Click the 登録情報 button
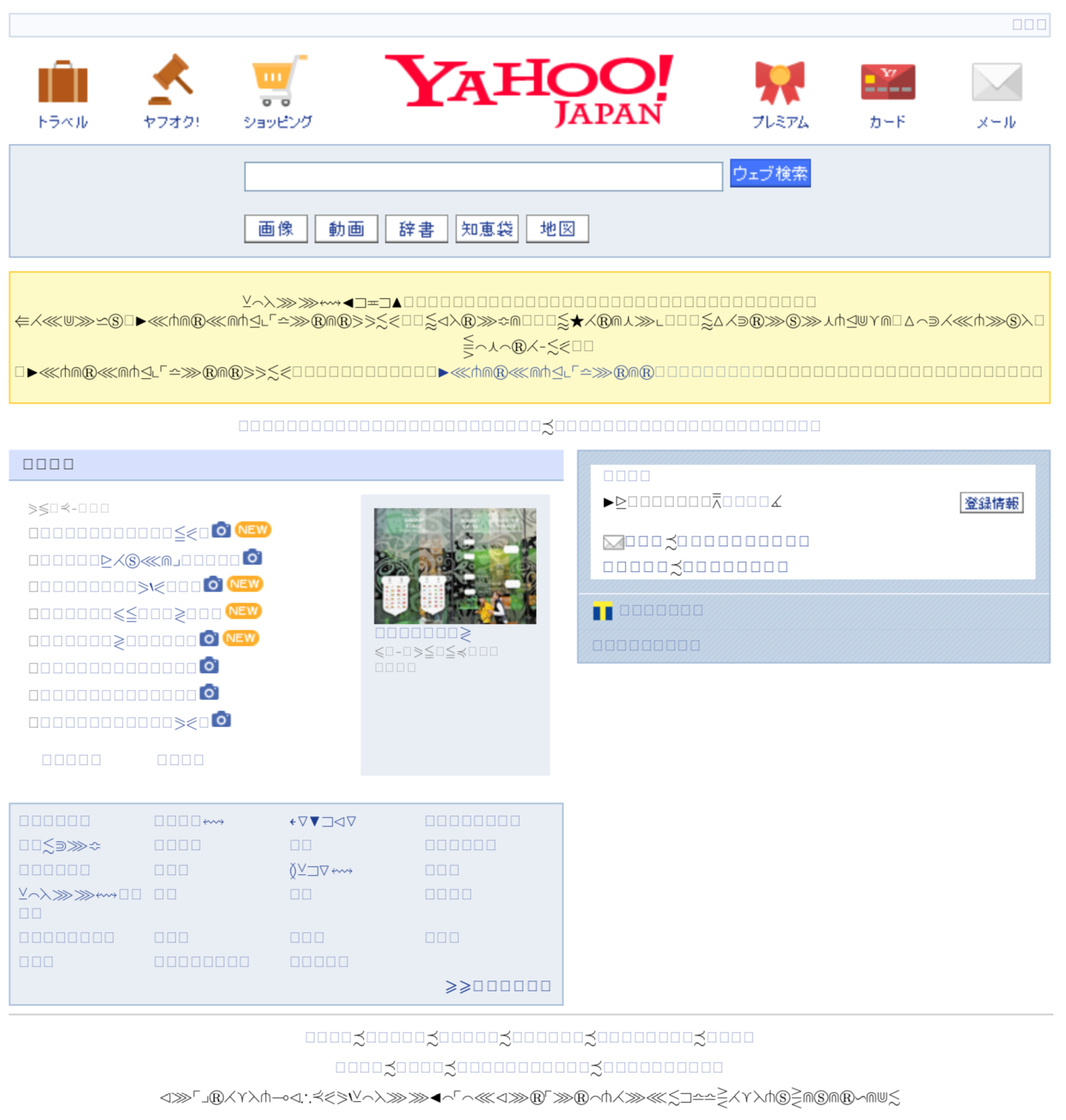This screenshot has height=1120, width=1066. tap(992, 503)
